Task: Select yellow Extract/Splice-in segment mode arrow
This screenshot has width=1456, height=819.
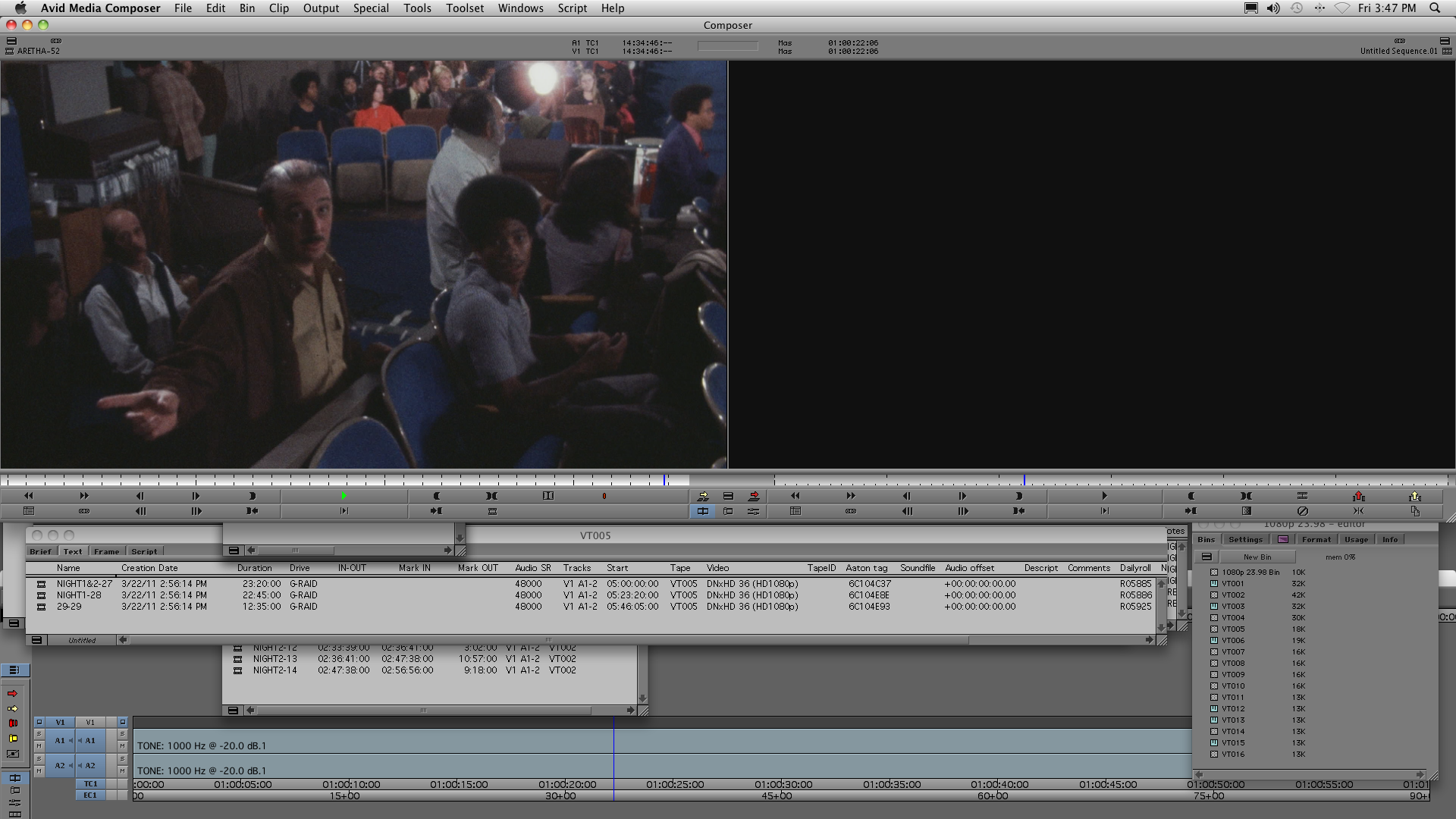Action: (12, 709)
